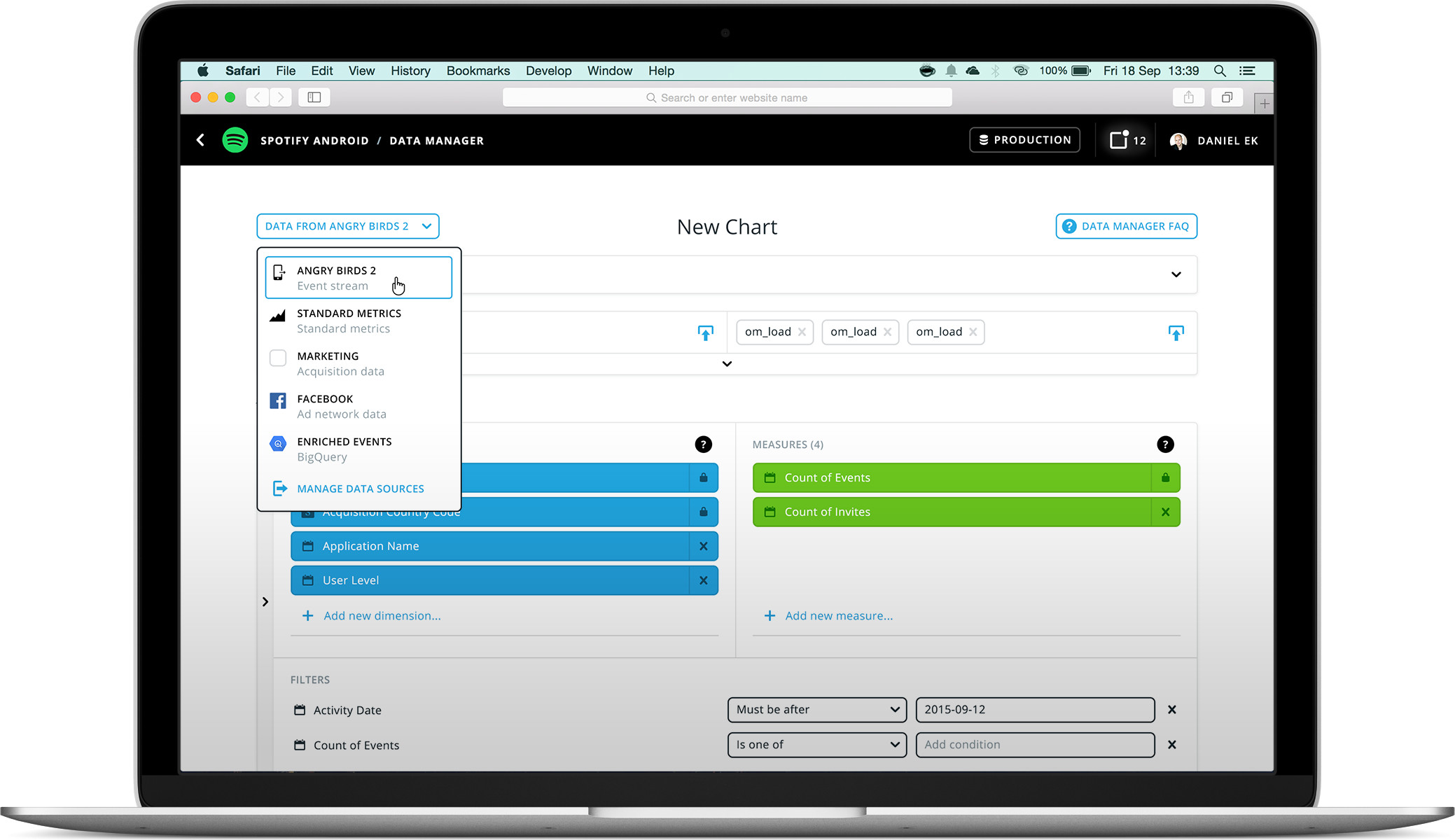Open the dimensions help question mark
Viewport: 1455px width, 840px height.
point(703,444)
